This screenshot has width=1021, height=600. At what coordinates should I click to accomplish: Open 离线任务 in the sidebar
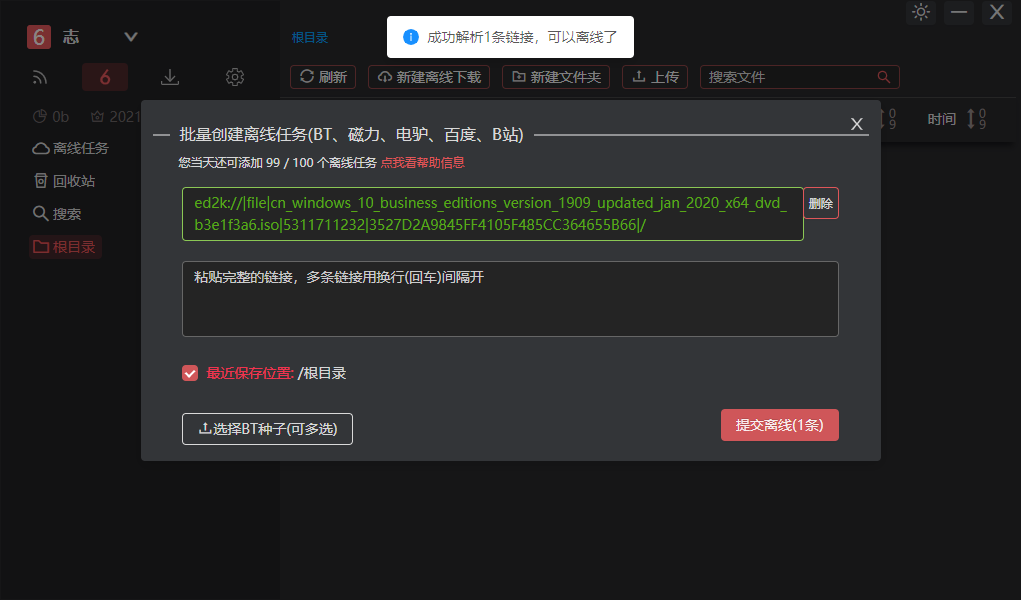pos(71,148)
